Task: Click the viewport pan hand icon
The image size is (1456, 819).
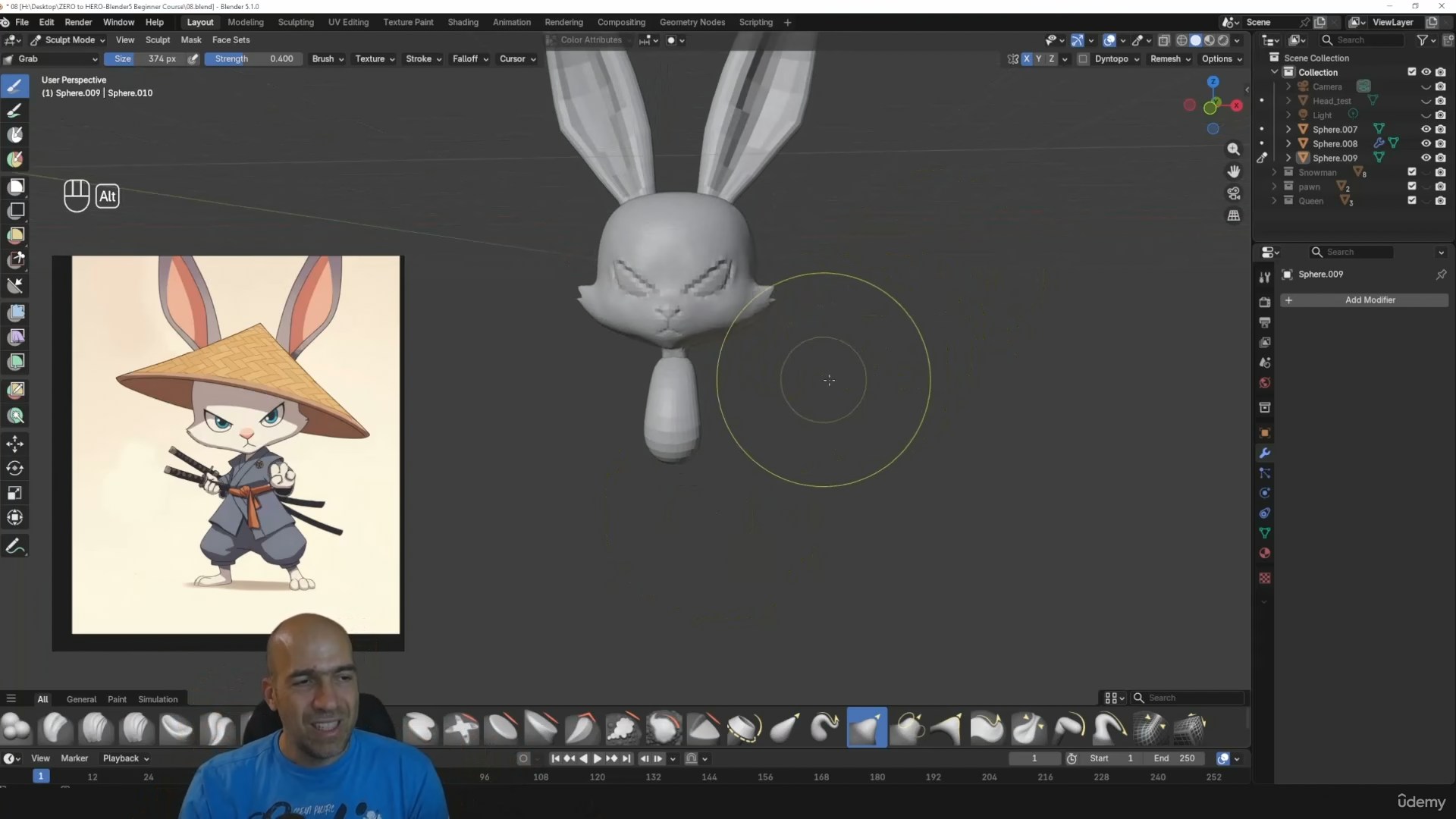Action: pyautogui.click(x=1234, y=171)
